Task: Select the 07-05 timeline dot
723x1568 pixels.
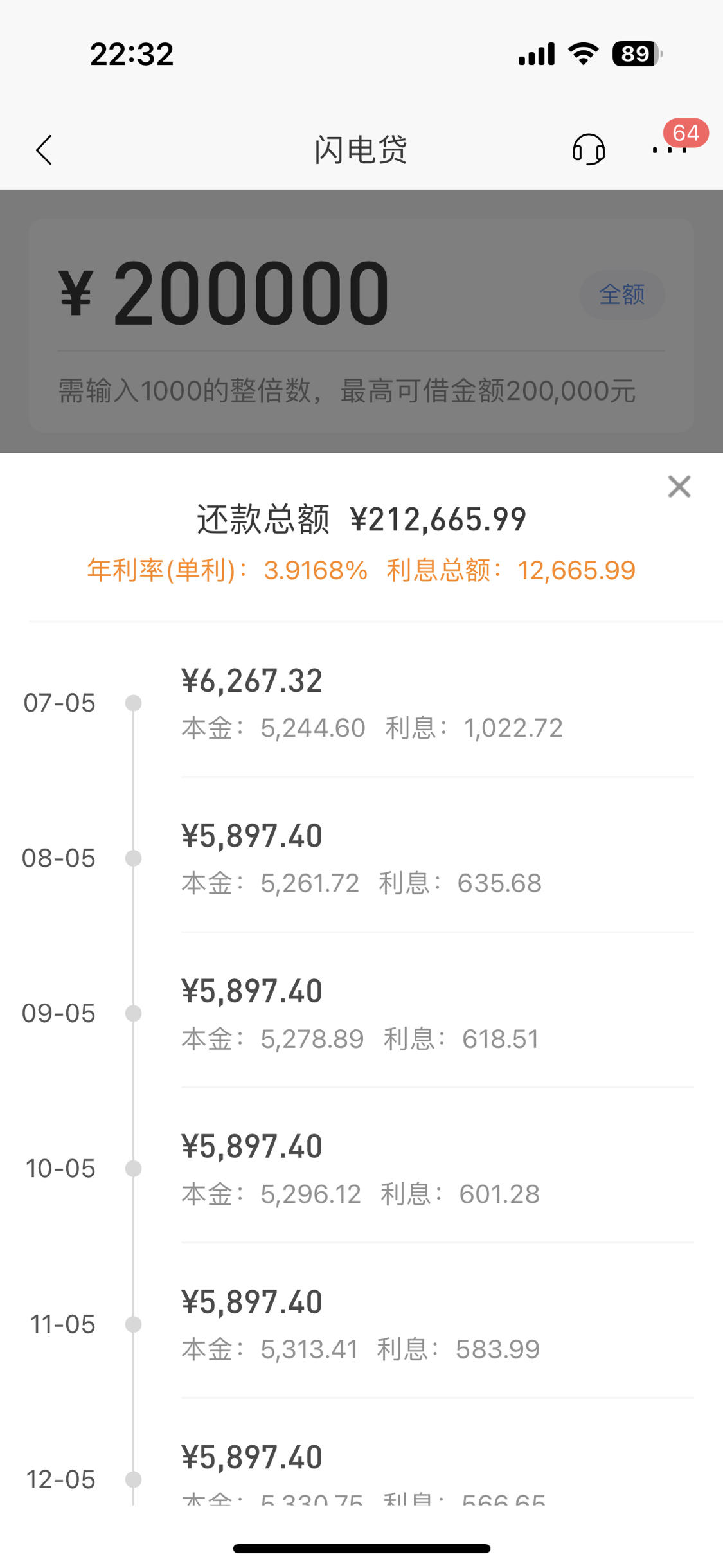Action: (x=134, y=703)
